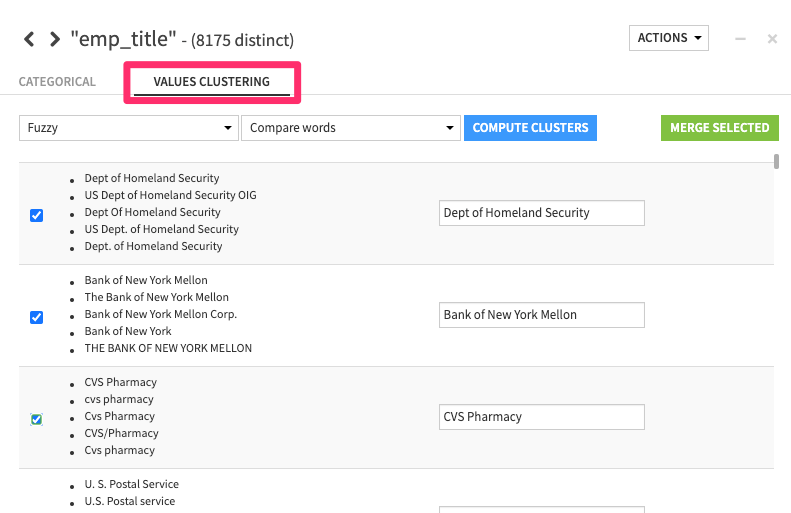The image size is (791, 513).
Task: Click the "emp_title" column heading
Action: click(x=125, y=40)
